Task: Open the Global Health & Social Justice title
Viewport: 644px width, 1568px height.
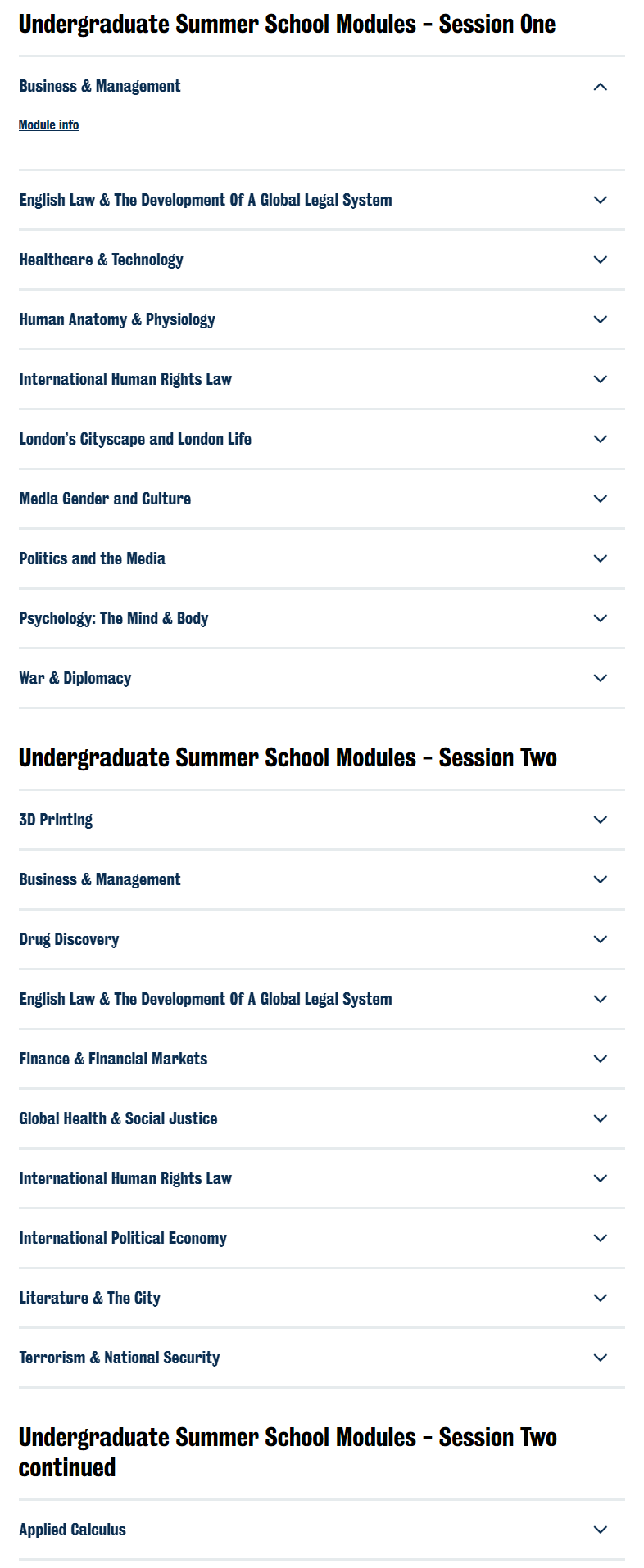Action: 118,1118
